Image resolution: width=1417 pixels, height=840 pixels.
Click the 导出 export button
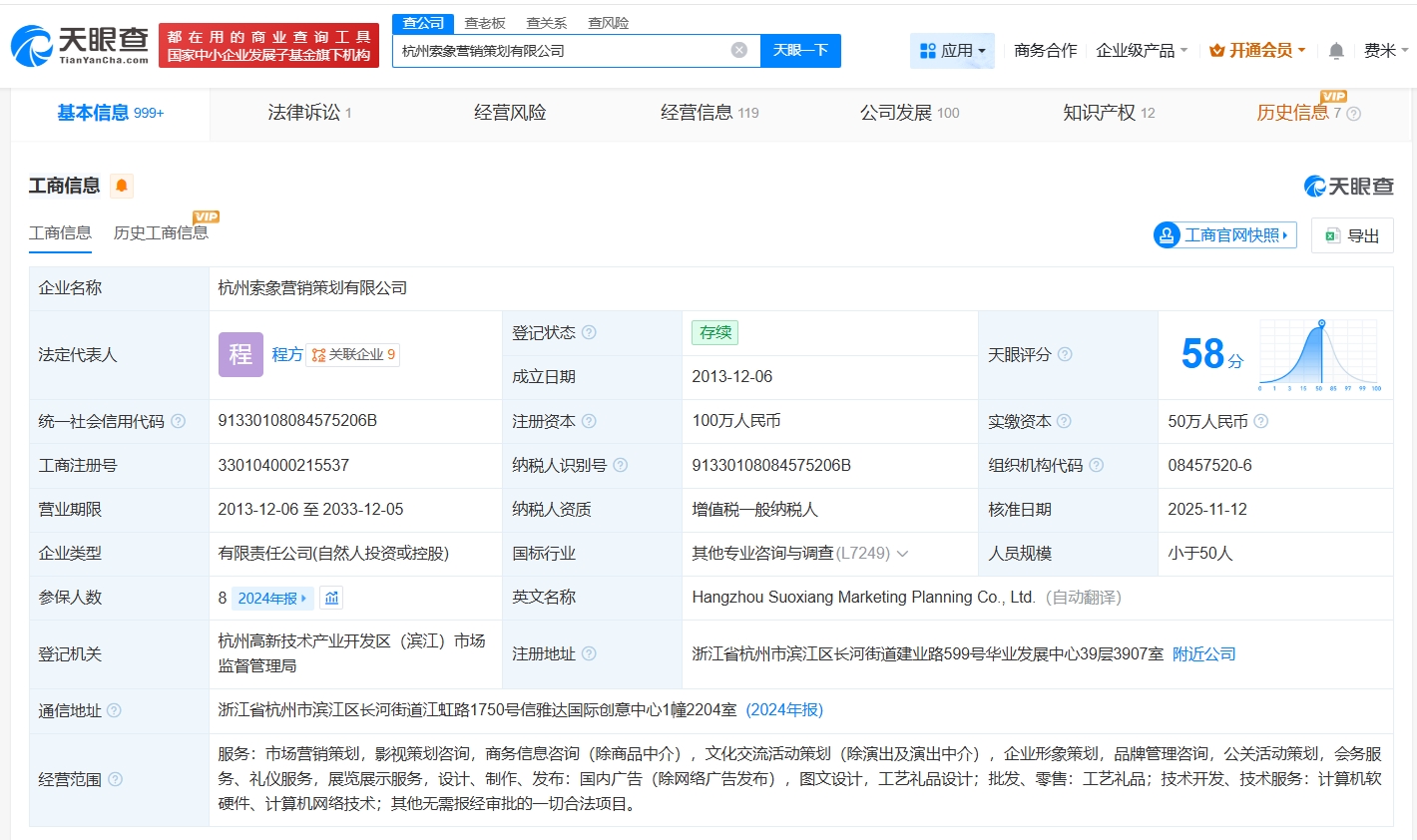(x=1352, y=235)
